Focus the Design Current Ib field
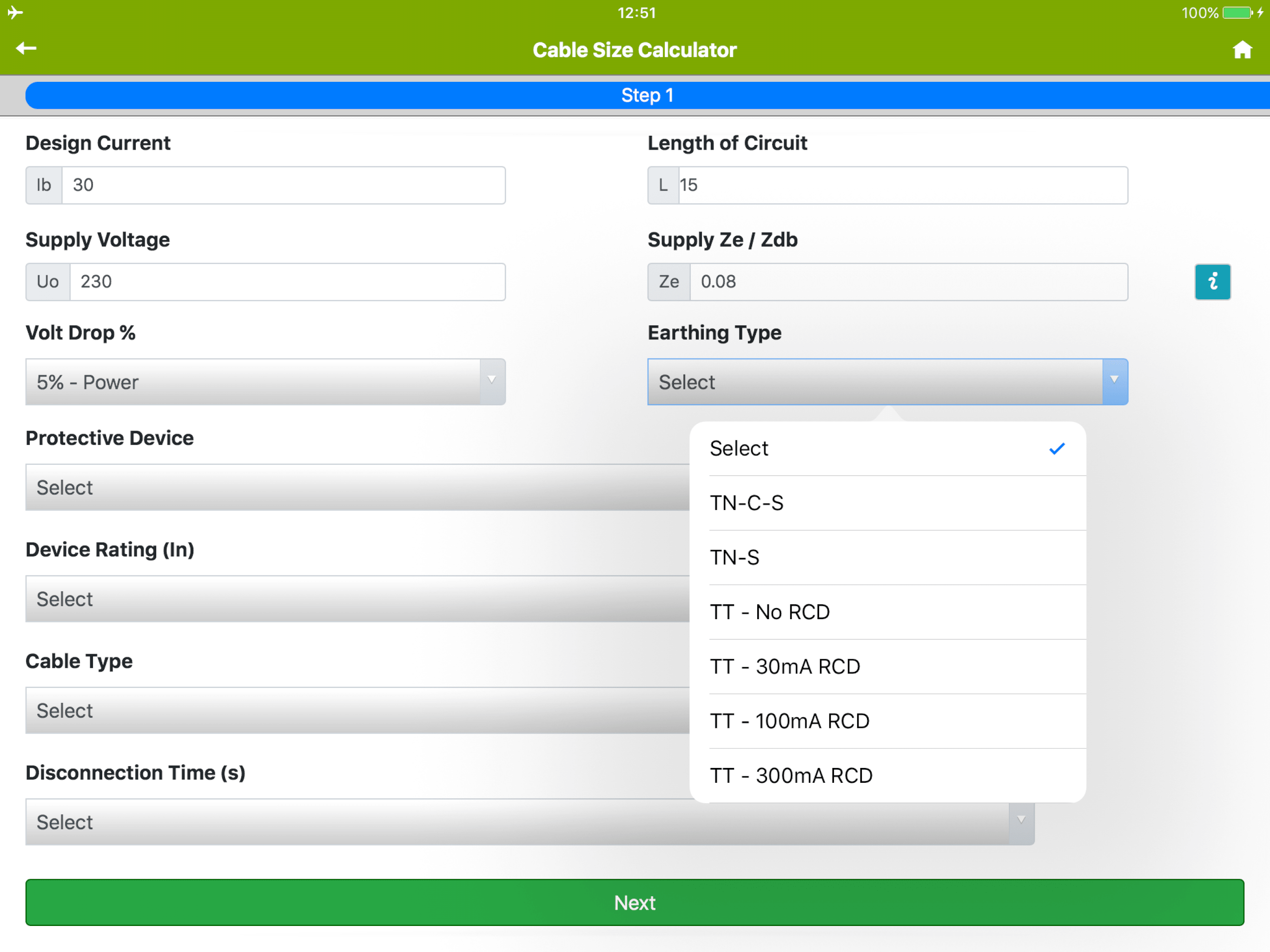This screenshot has height=952, width=1270. click(283, 185)
